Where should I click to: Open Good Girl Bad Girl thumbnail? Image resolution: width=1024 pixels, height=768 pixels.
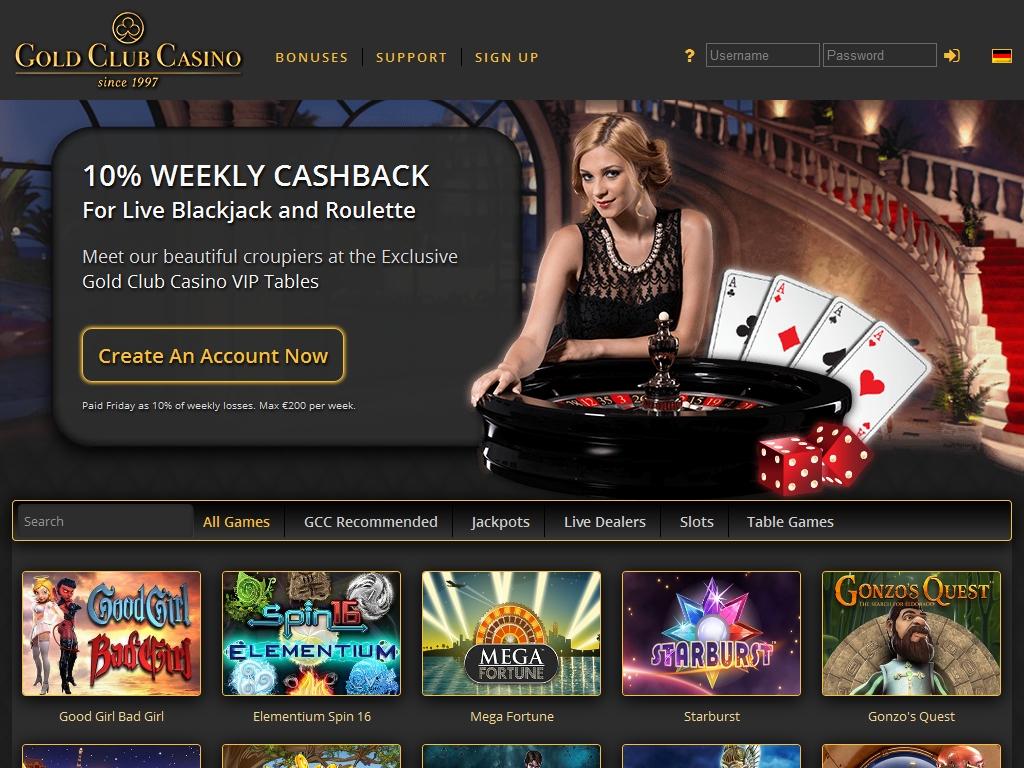[112, 633]
